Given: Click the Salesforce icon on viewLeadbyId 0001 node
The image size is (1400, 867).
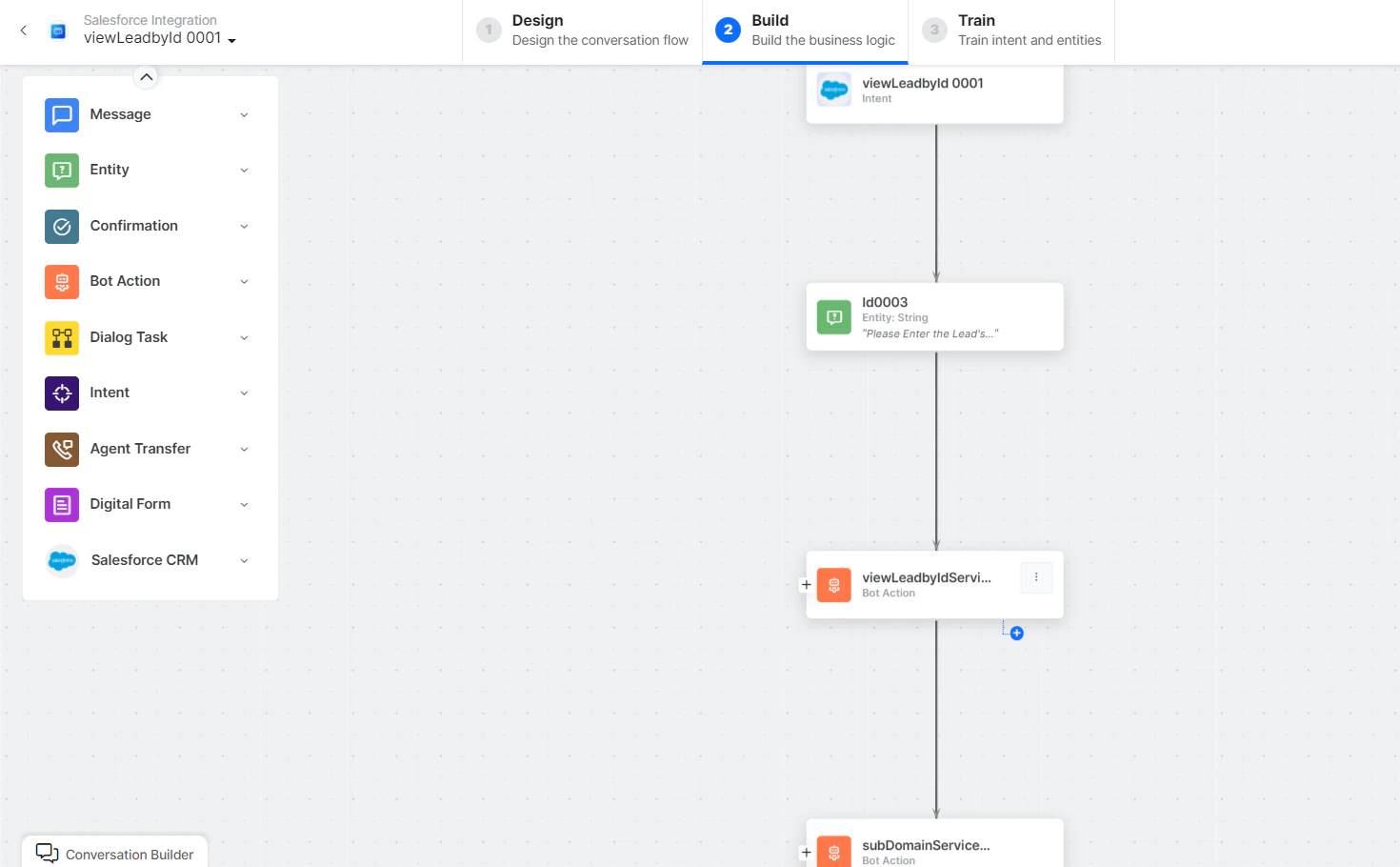Looking at the screenshot, I should click(833, 90).
